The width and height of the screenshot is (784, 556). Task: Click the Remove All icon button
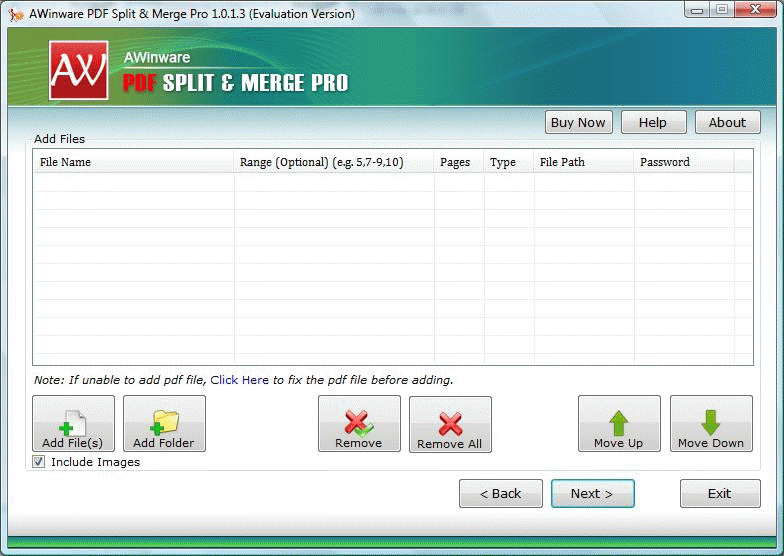tap(450, 424)
